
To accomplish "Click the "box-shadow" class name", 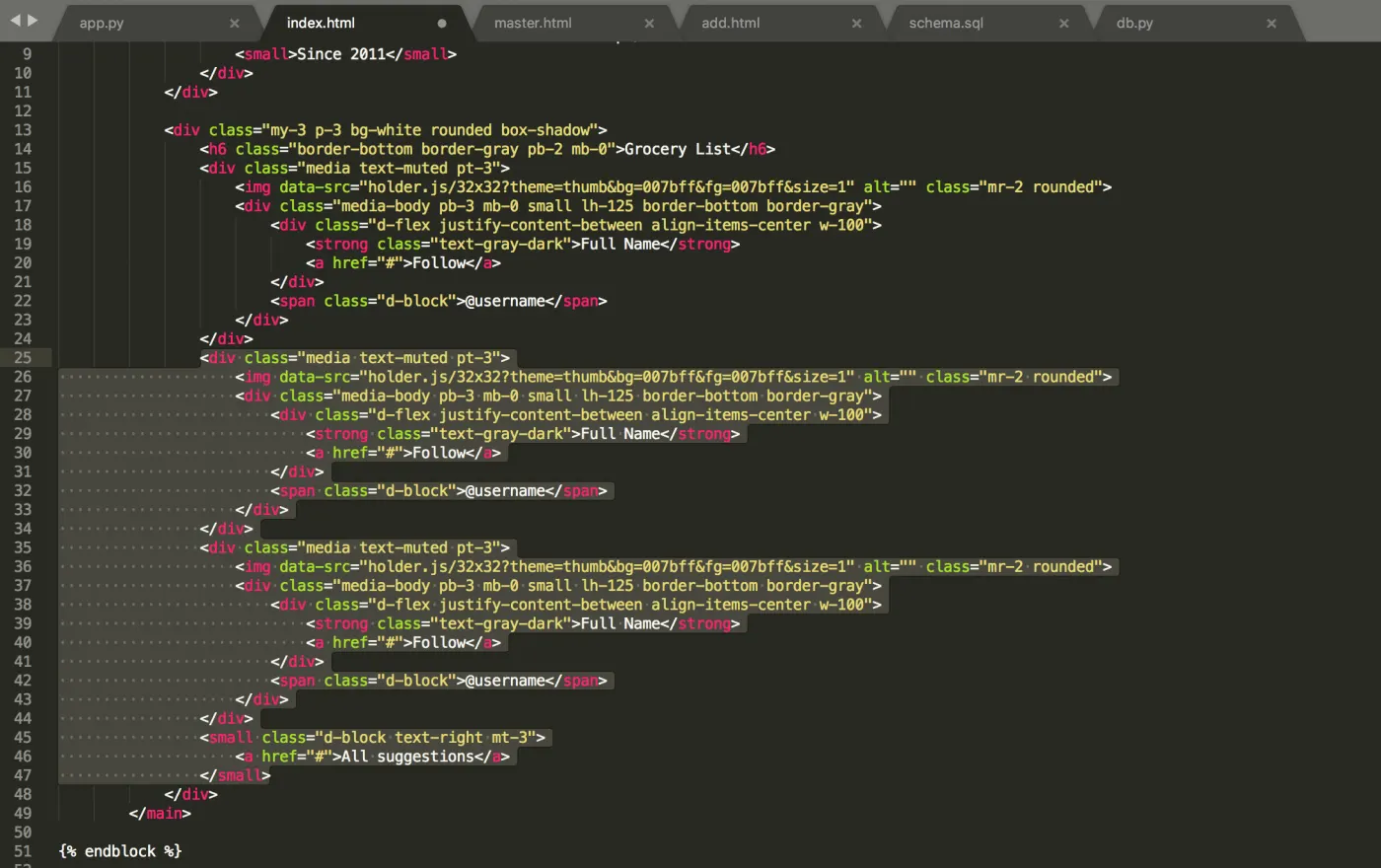I will point(545,130).
